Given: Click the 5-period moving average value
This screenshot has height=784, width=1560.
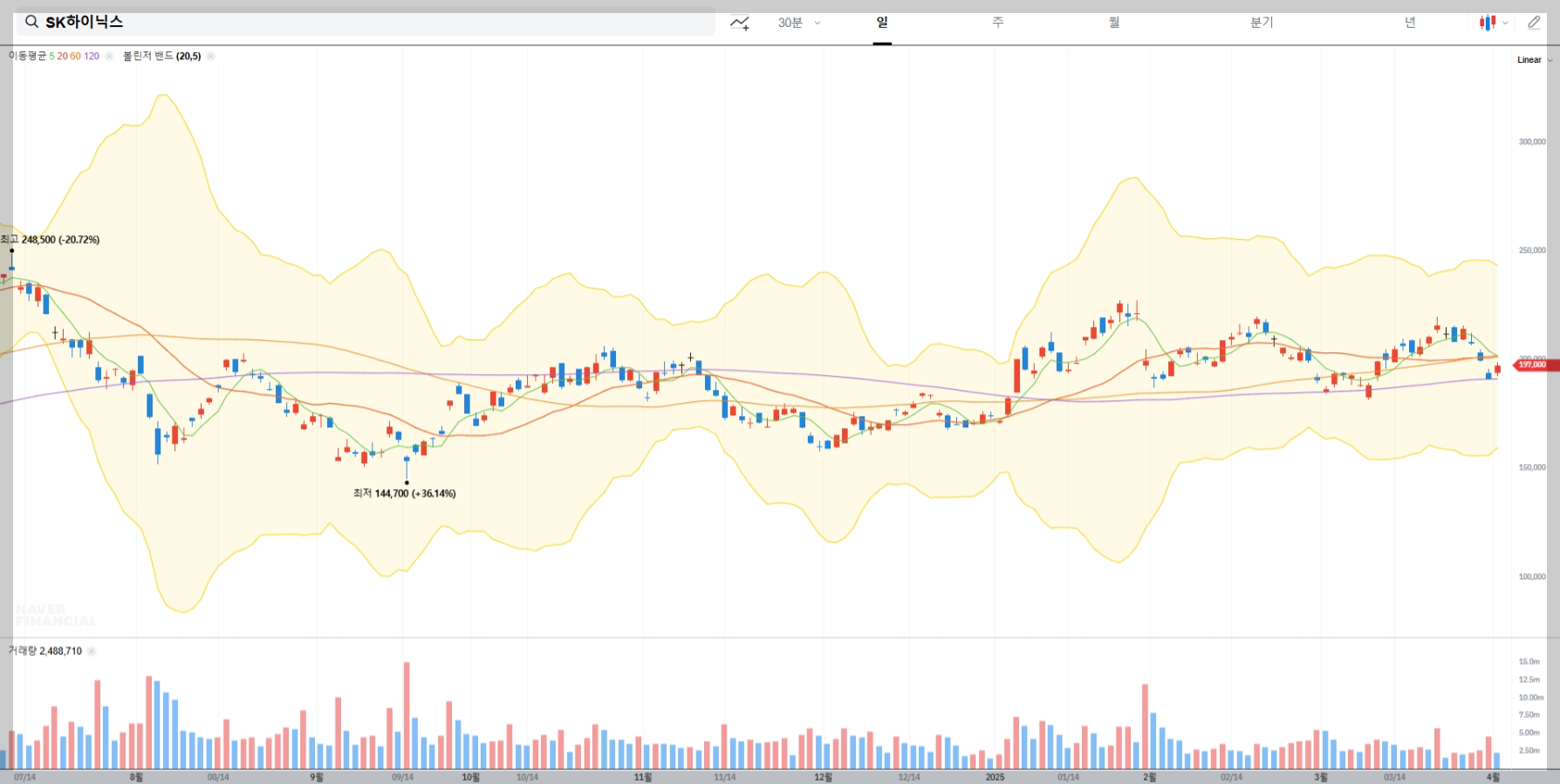Looking at the screenshot, I should (51, 56).
